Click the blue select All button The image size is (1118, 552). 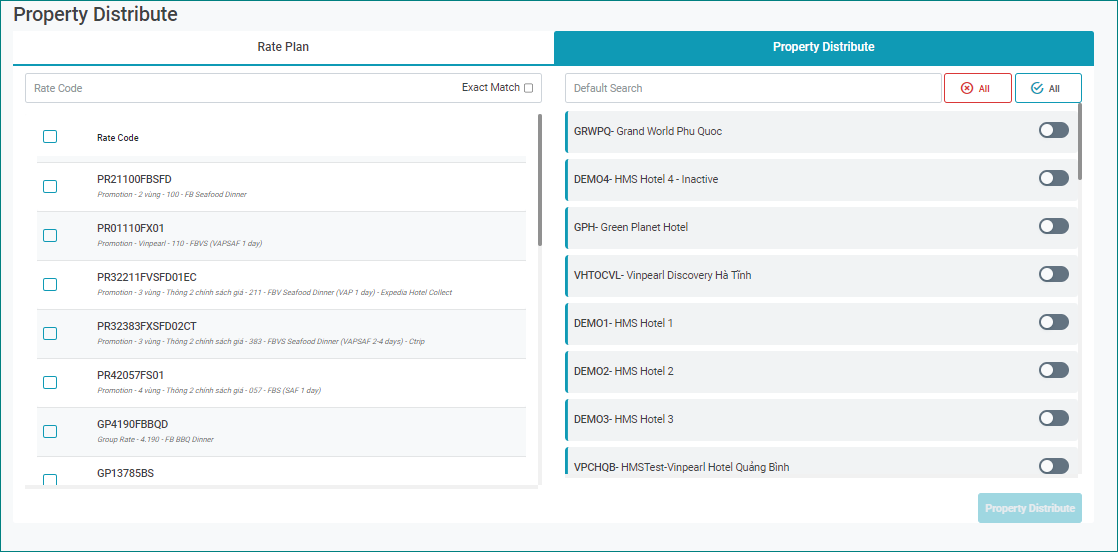[x=1047, y=88]
